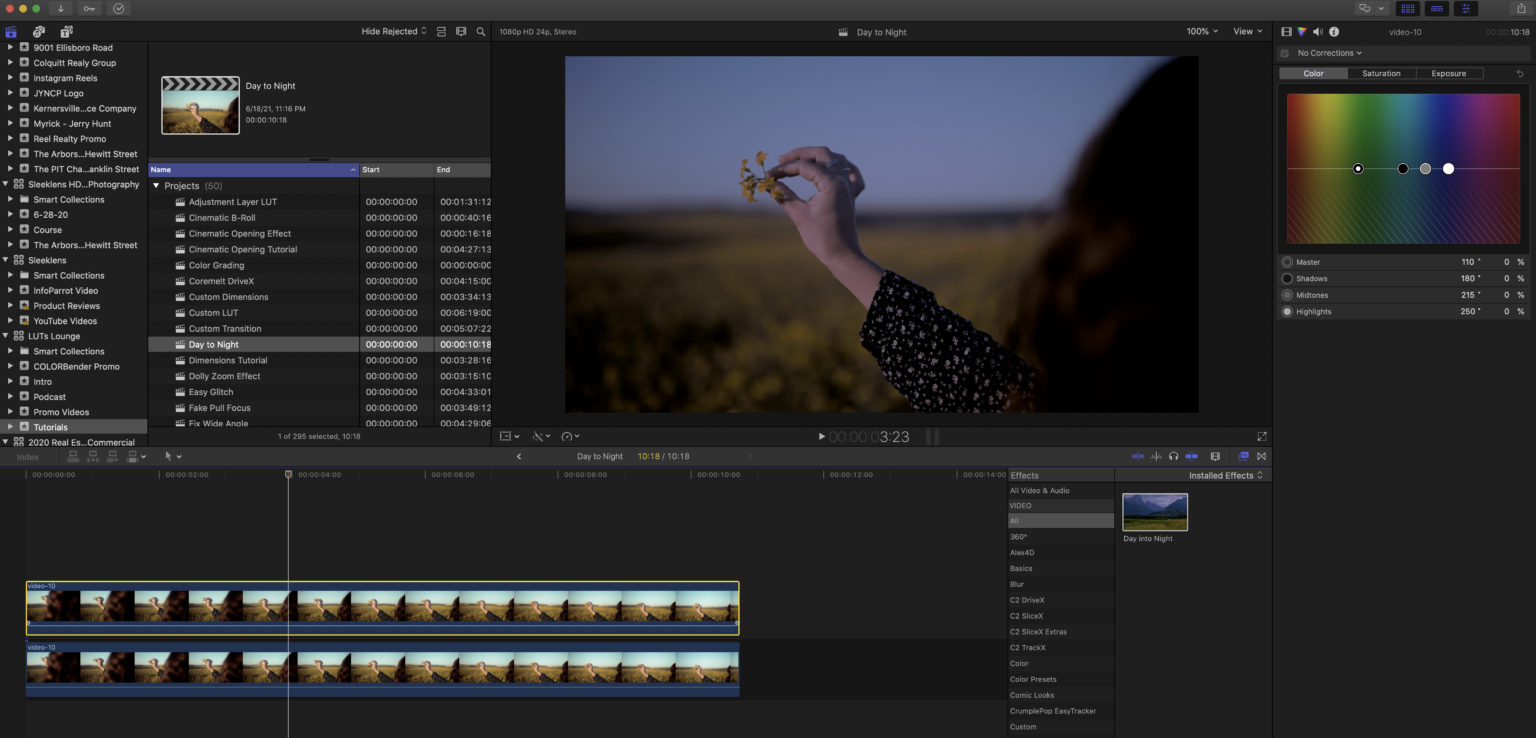Sort the browser by the Name column header

[x=253, y=170]
